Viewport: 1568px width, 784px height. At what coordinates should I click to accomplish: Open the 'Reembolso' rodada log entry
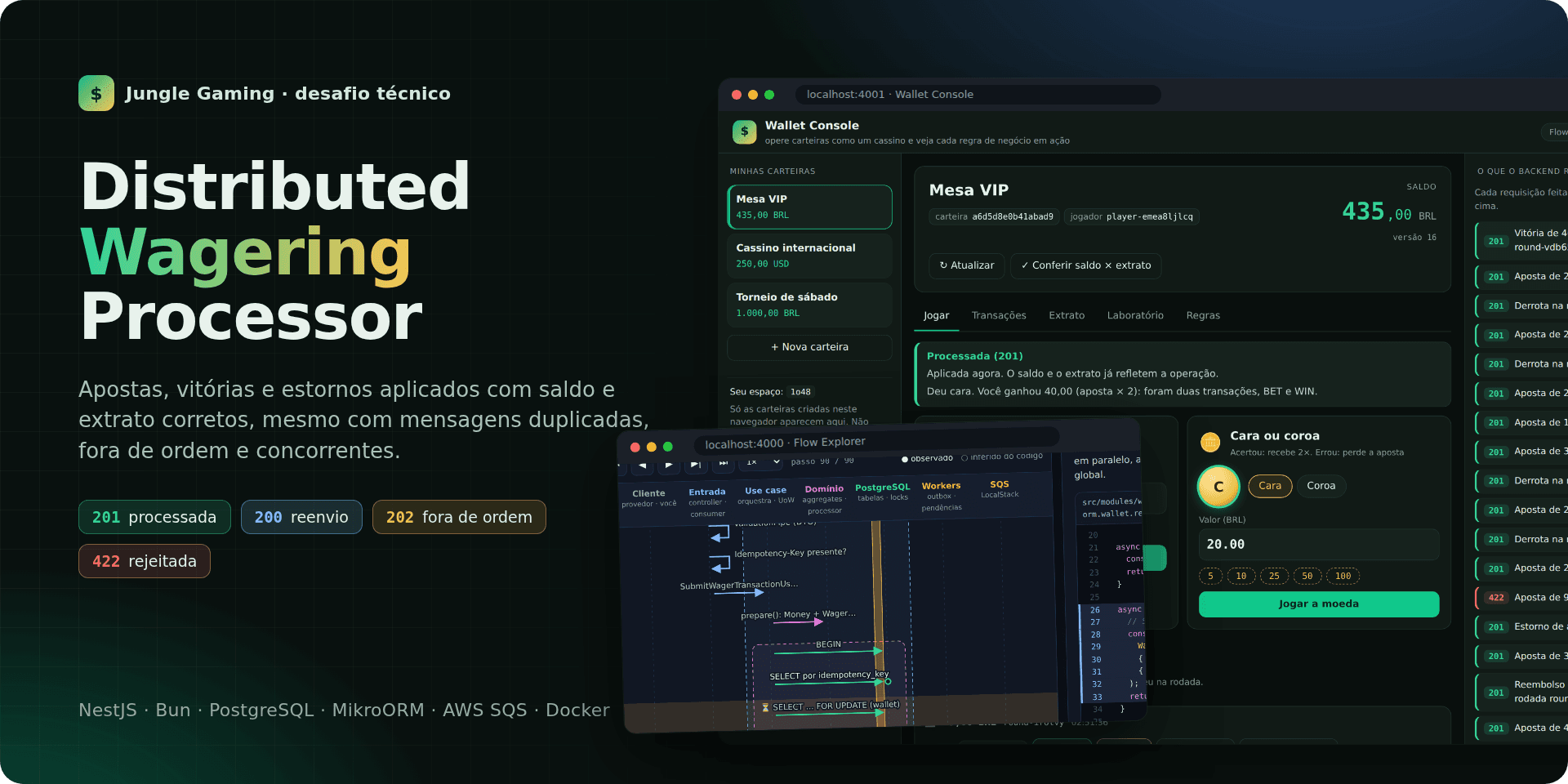[x=1522, y=692]
